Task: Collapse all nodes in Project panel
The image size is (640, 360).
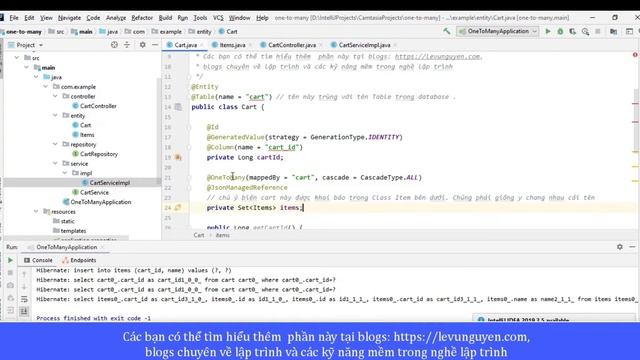Action: click(127, 45)
